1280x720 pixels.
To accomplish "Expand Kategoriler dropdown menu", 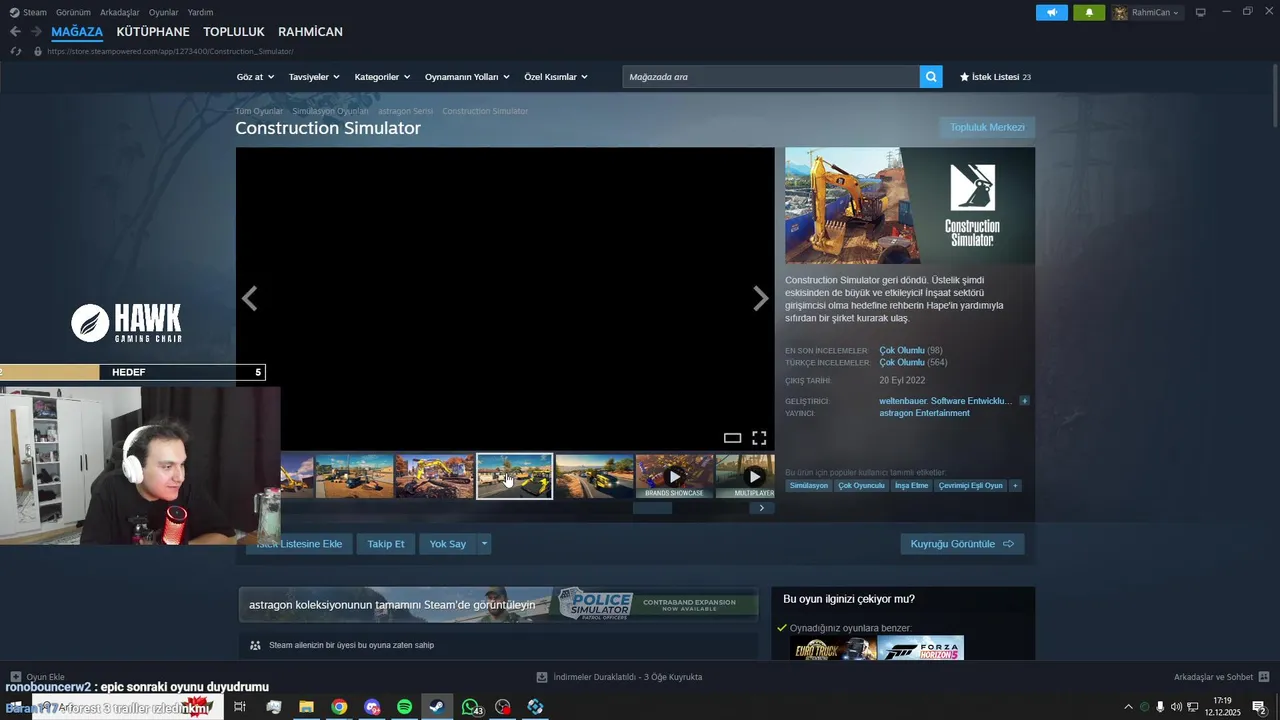I will (x=382, y=77).
